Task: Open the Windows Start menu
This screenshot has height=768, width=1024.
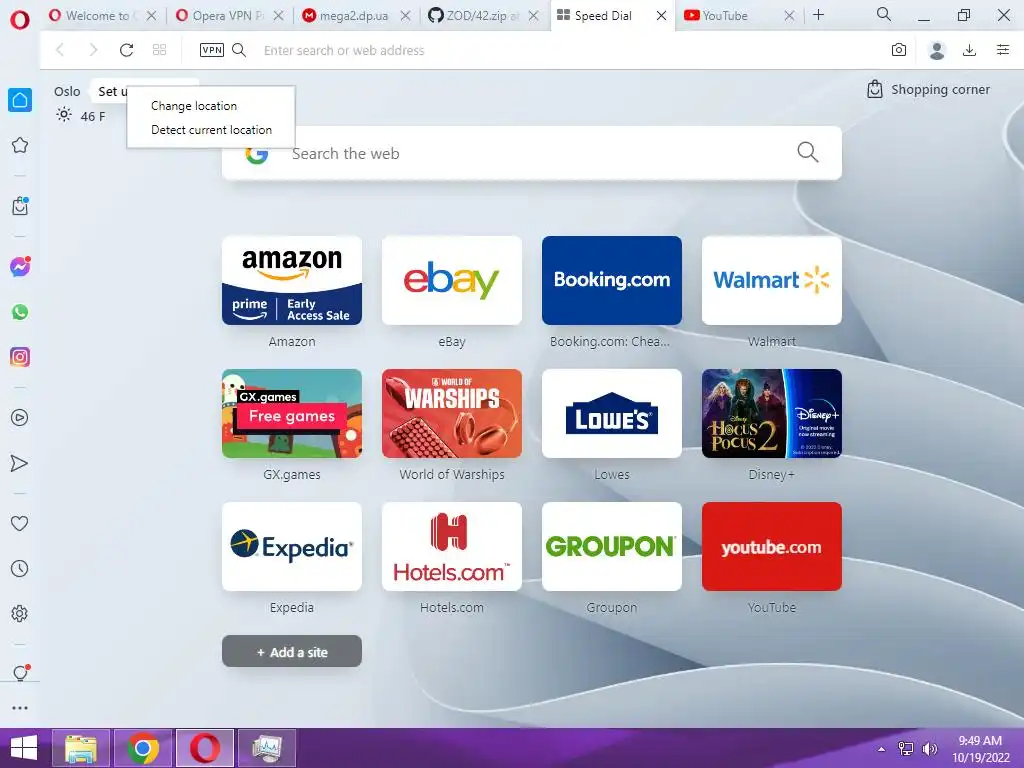Action: point(24,748)
